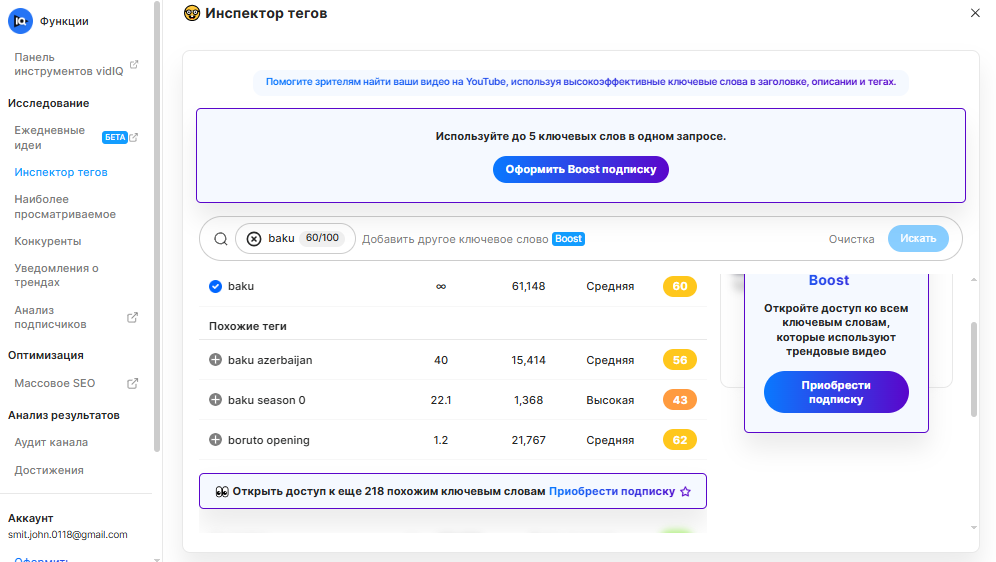Click the Очистка clear link
Screen dimensions: 996x562
852,239
